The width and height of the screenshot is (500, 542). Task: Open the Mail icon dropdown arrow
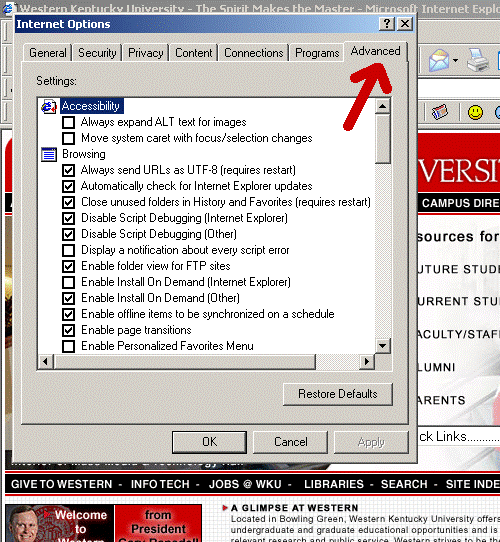[x=455, y=60]
